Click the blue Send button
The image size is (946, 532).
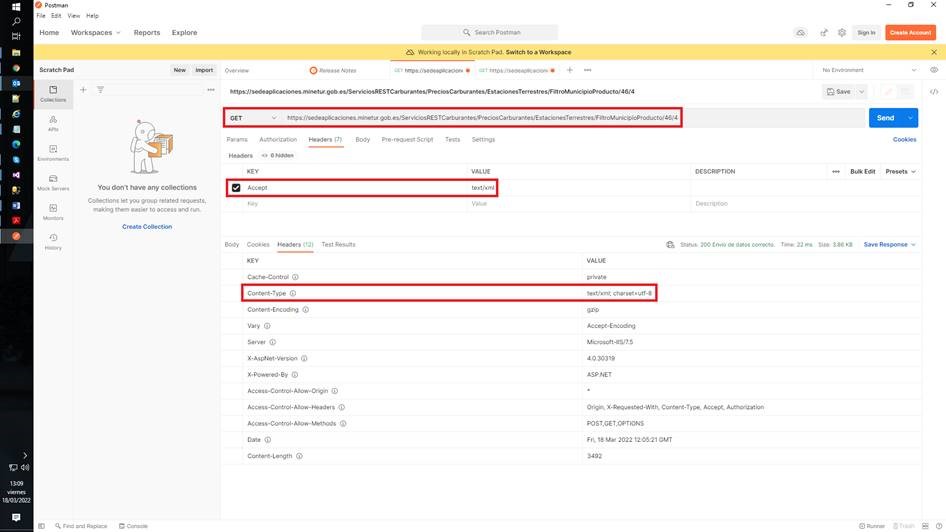(886, 118)
